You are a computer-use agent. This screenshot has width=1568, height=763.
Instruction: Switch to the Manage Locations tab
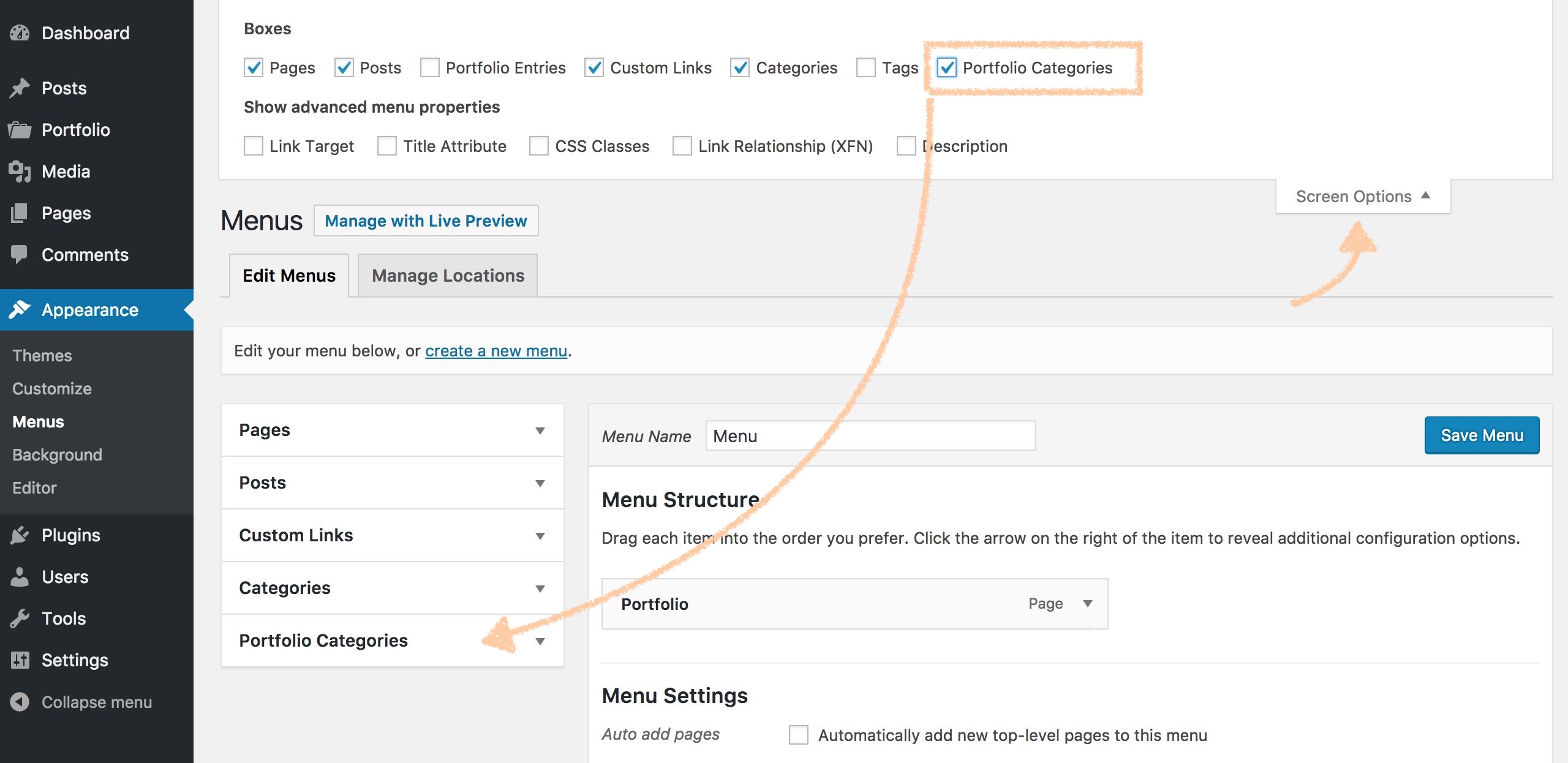448,276
